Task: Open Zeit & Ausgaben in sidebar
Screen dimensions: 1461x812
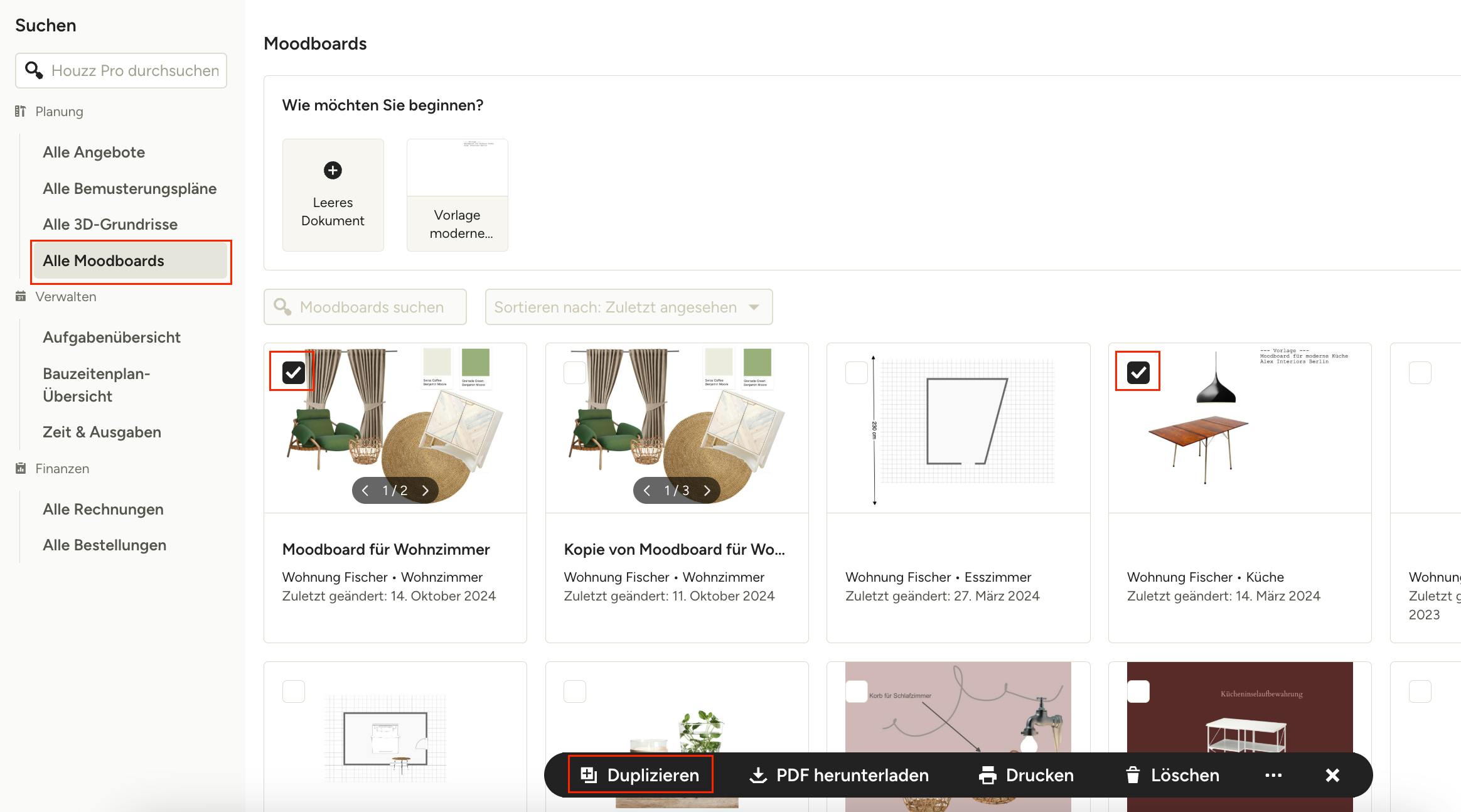Action: pos(102,432)
